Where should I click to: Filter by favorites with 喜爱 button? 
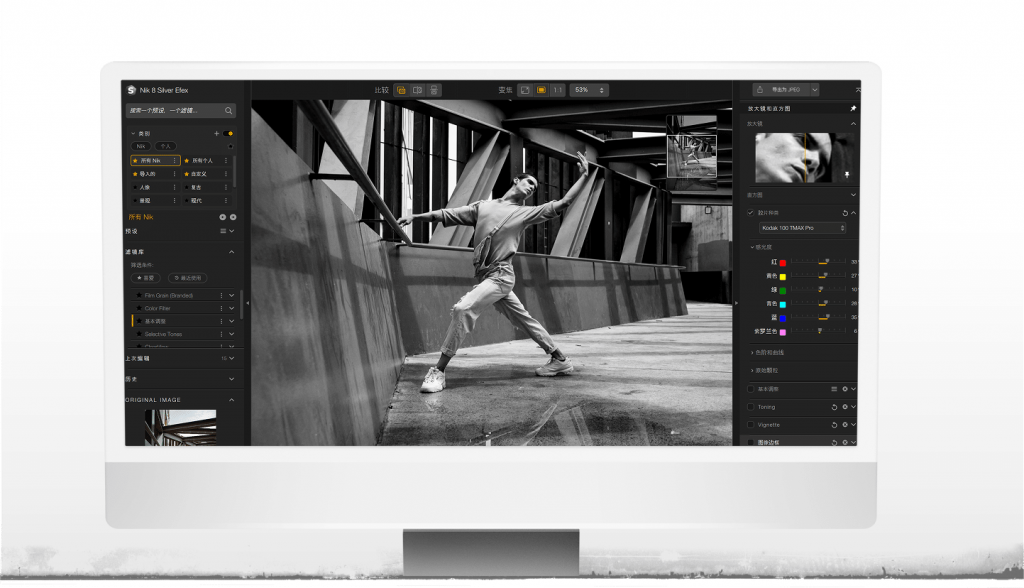click(146, 278)
